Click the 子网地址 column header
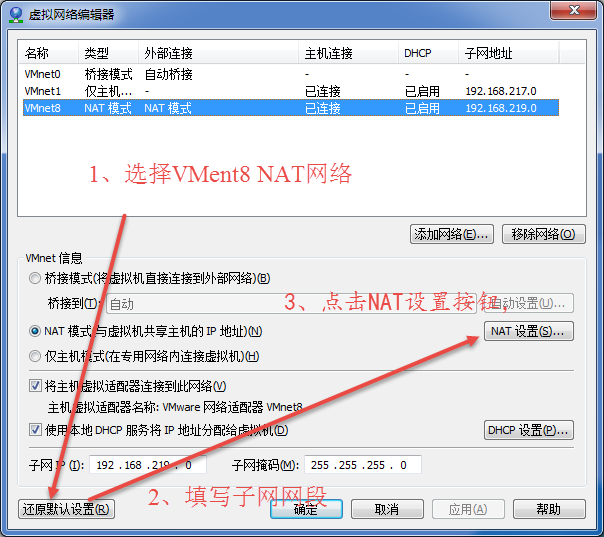This screenshot has width=604, height=537. coord(490,53)
